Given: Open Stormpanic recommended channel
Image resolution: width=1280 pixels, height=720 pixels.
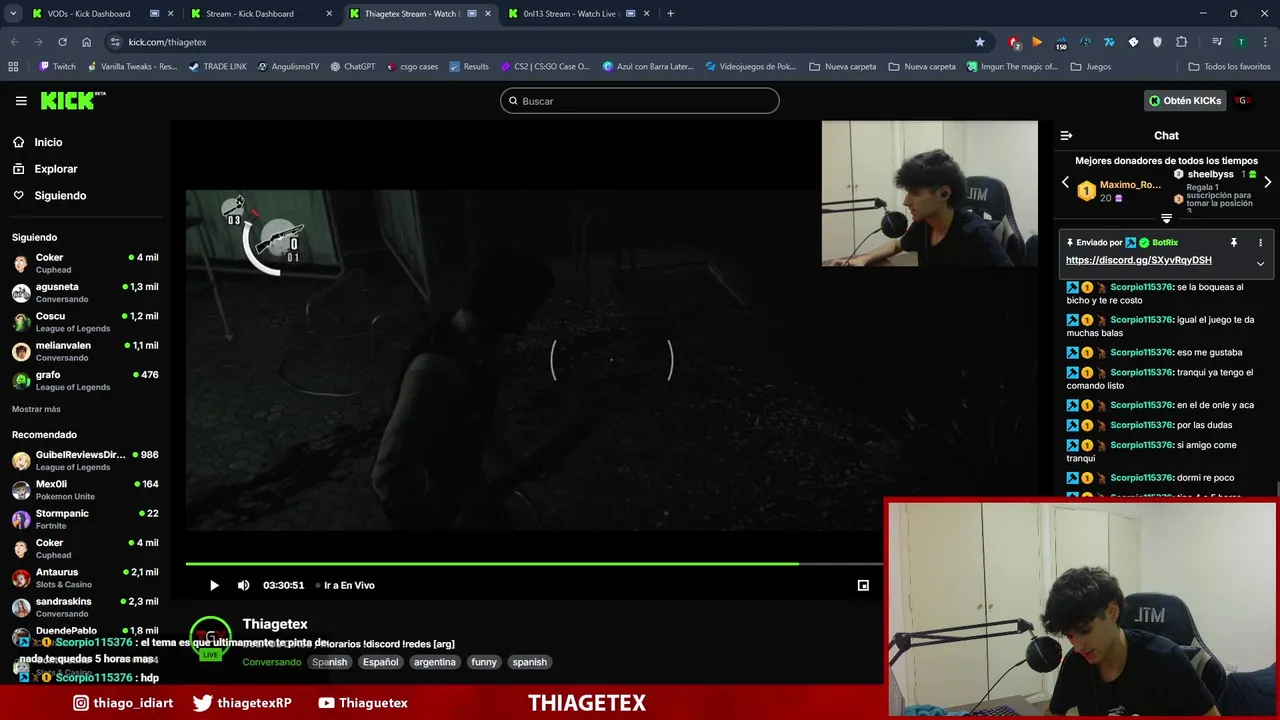Looking at the screenshot, I should [x=85, y=519].
